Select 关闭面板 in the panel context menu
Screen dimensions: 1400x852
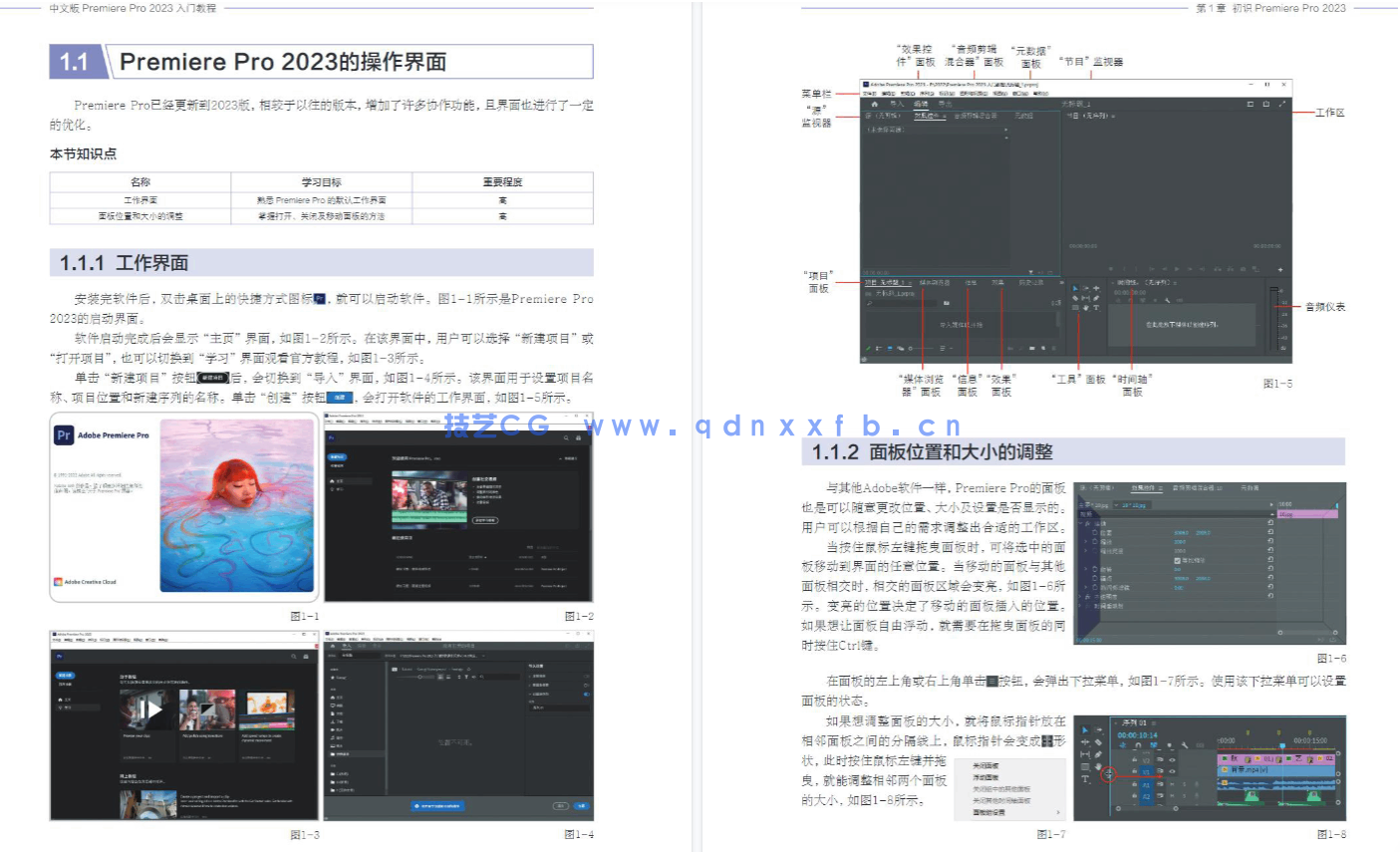point(986,765)
